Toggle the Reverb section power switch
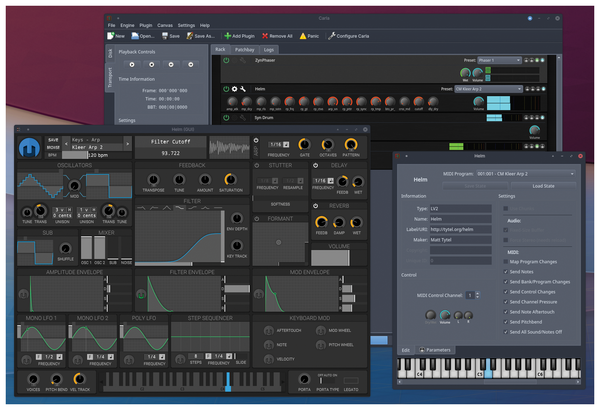600x410 pixels. [316, 206]
